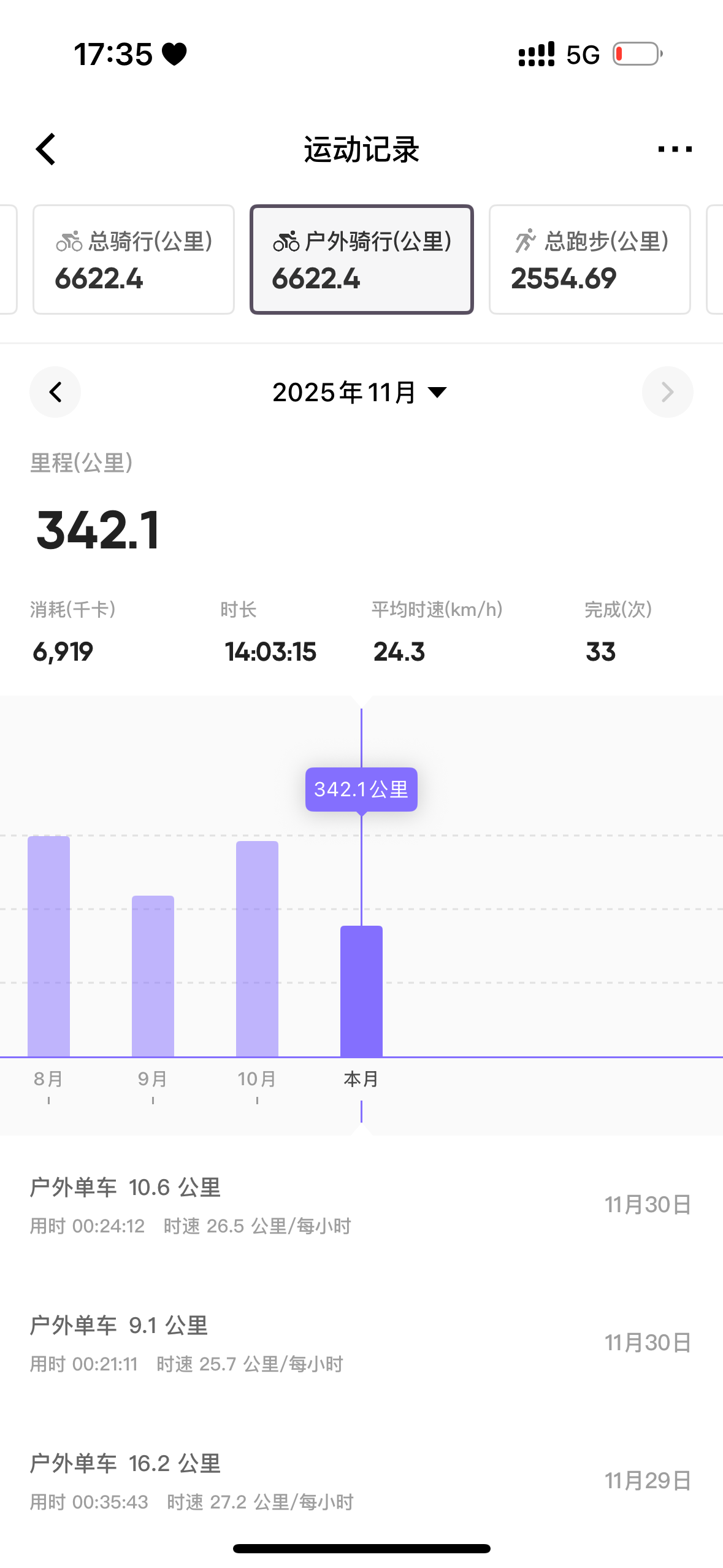Select the 10月 axis label
This screenshot has height=1568, width=723.
[x=257, y=1079]
